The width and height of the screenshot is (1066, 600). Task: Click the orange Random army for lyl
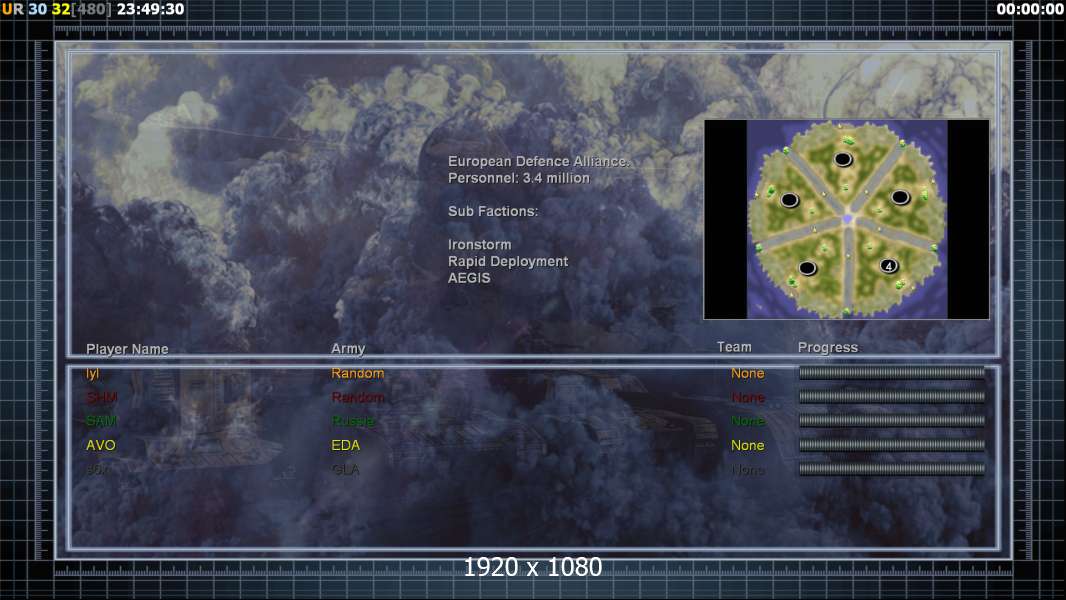click(358, 373)
